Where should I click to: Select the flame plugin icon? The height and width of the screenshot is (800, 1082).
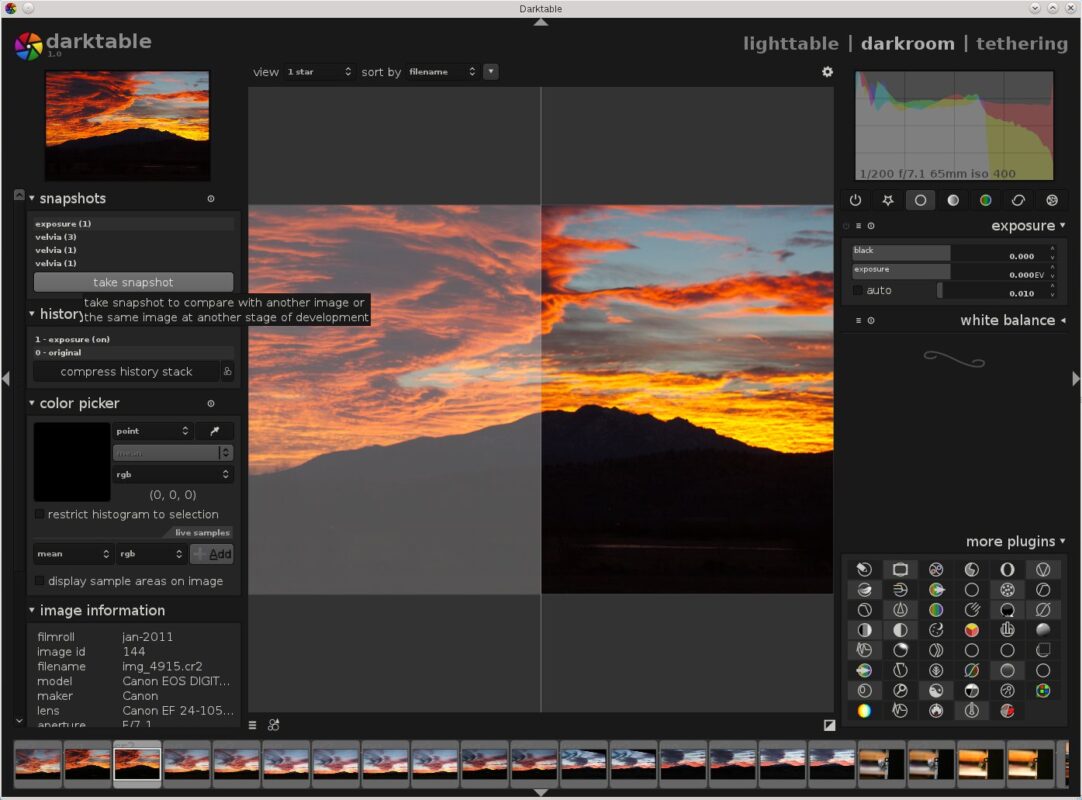936,710
